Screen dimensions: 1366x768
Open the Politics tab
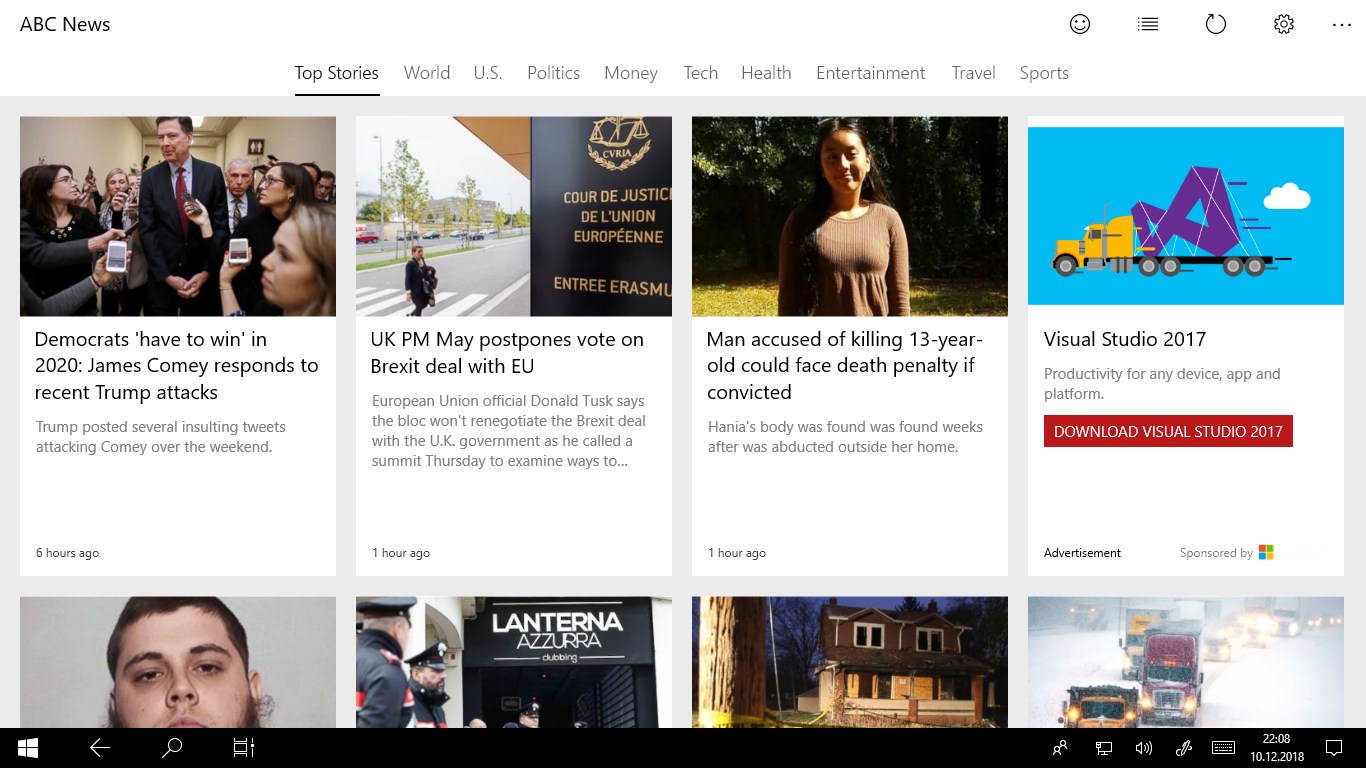[x=554, y=73]
